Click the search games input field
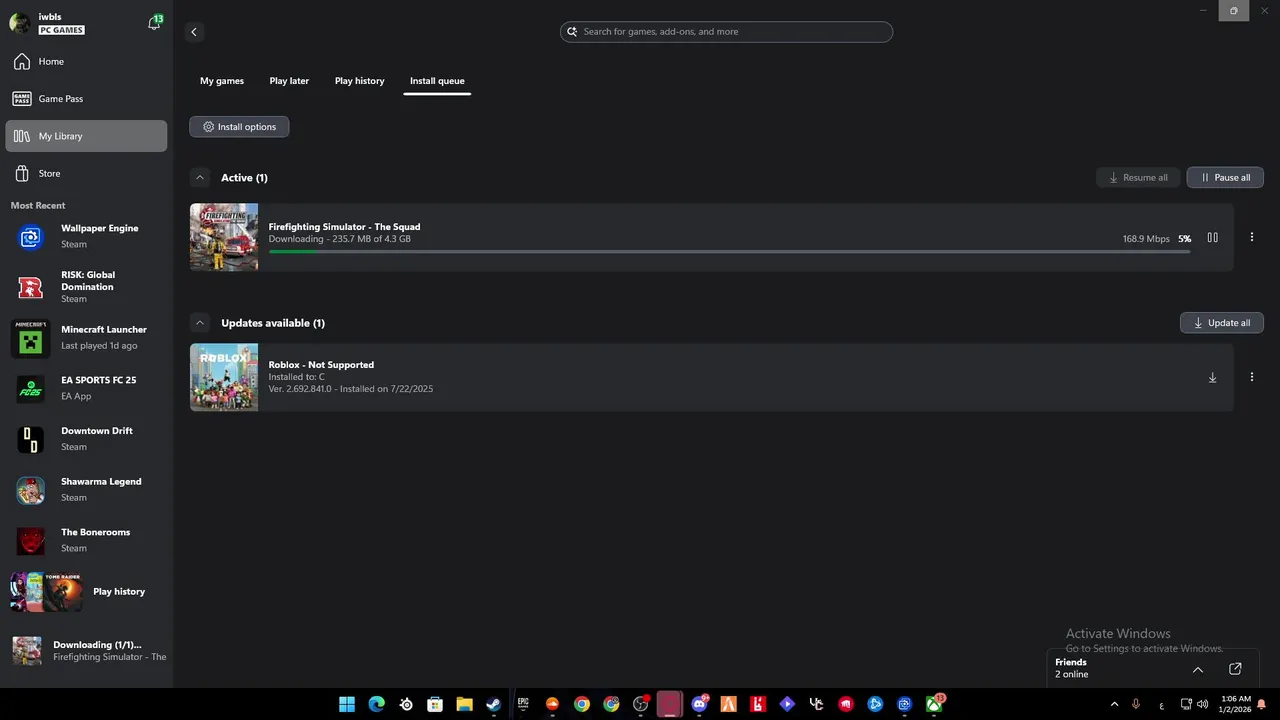1280x720 pixels. coord(726,32)
